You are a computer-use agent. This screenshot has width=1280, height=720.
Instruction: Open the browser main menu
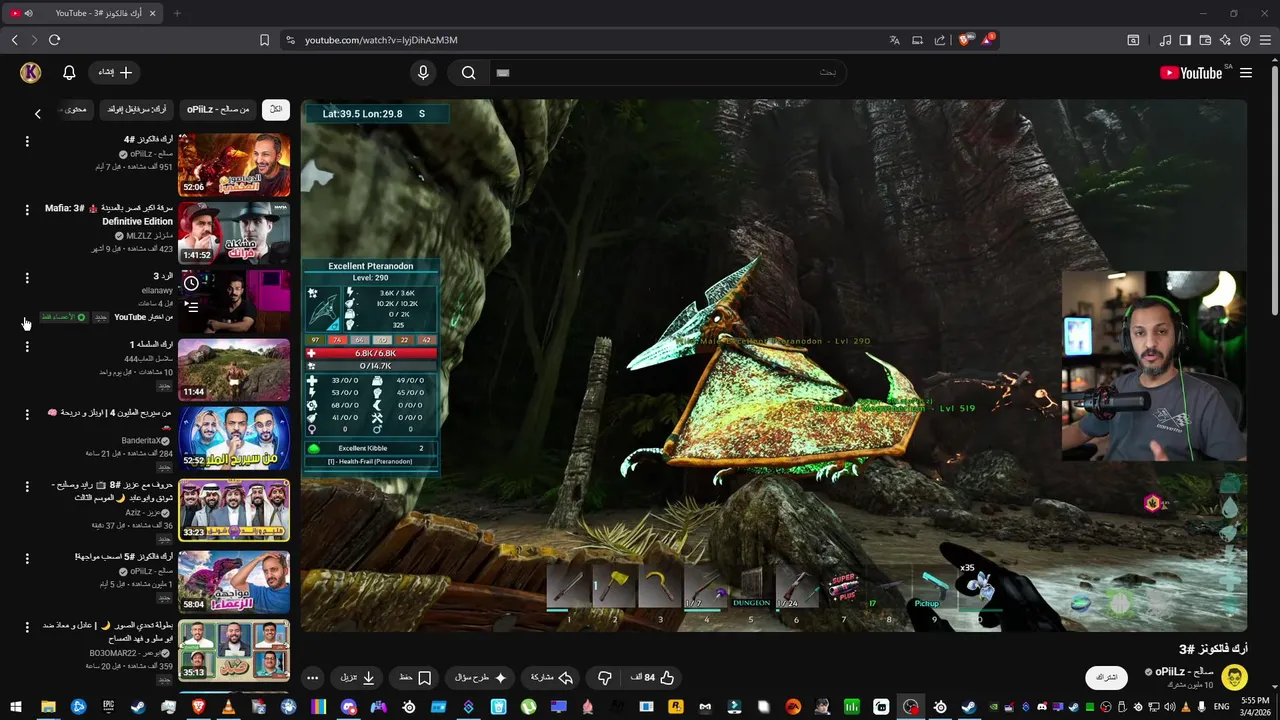pos(1265,40)
